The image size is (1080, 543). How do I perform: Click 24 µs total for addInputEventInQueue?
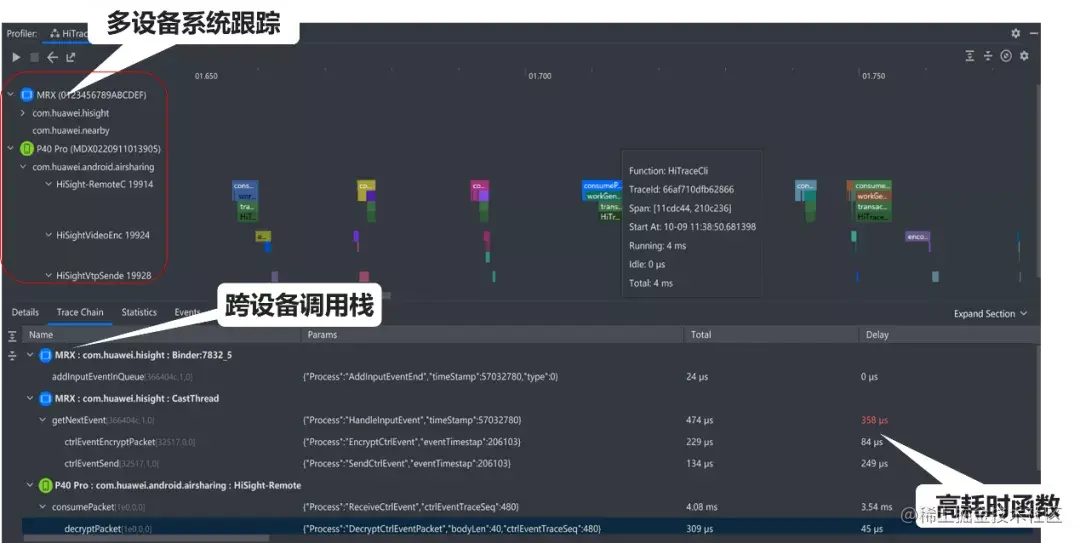(696, 377)
